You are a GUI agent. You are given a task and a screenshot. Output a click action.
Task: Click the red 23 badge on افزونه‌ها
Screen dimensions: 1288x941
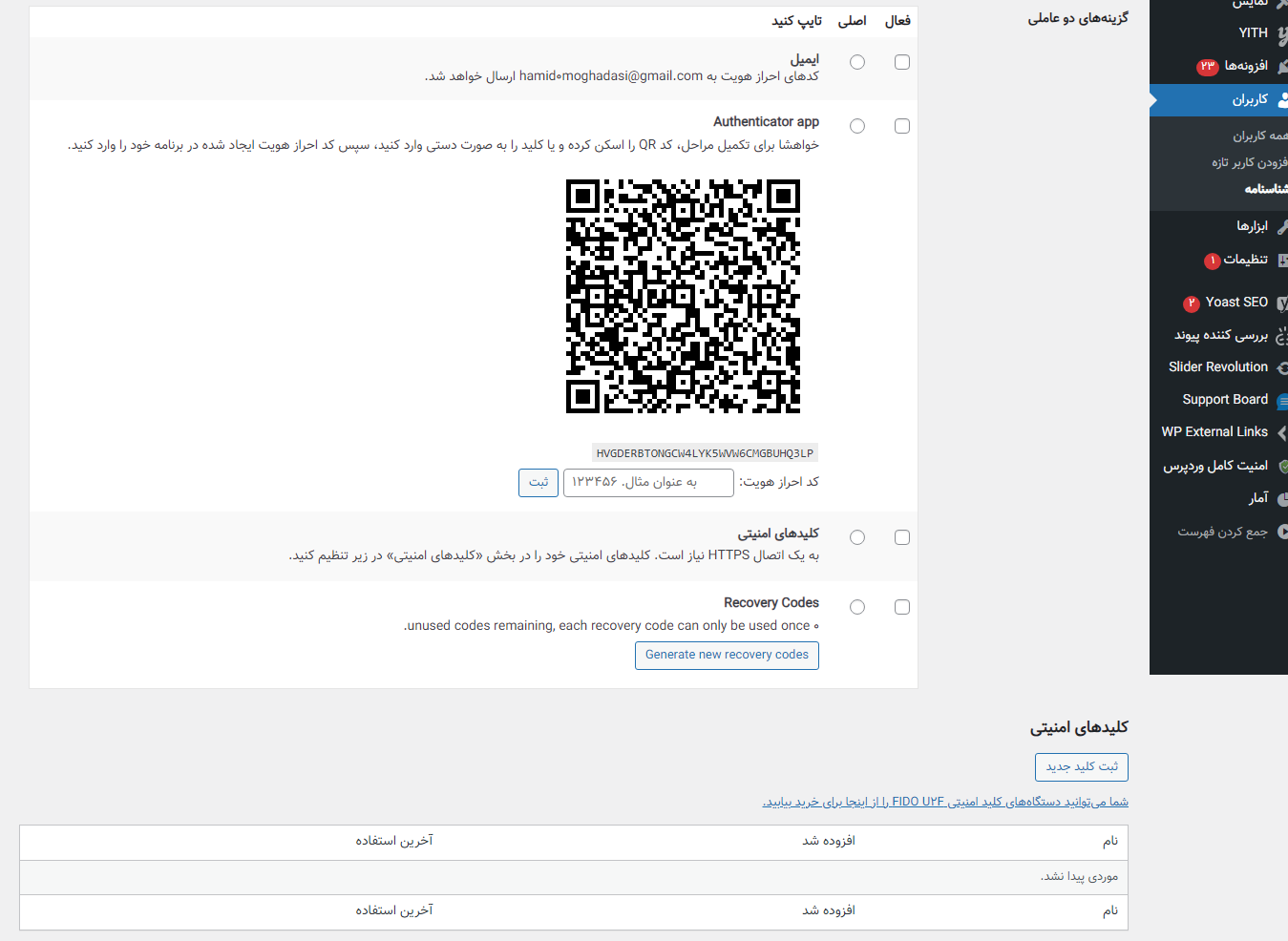[1208, 66]
